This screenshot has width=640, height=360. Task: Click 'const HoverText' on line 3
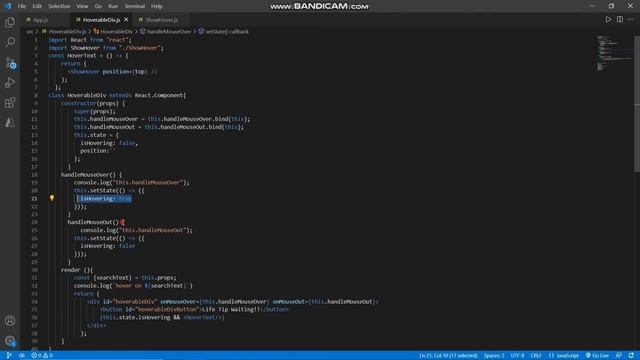coord(72,56)
